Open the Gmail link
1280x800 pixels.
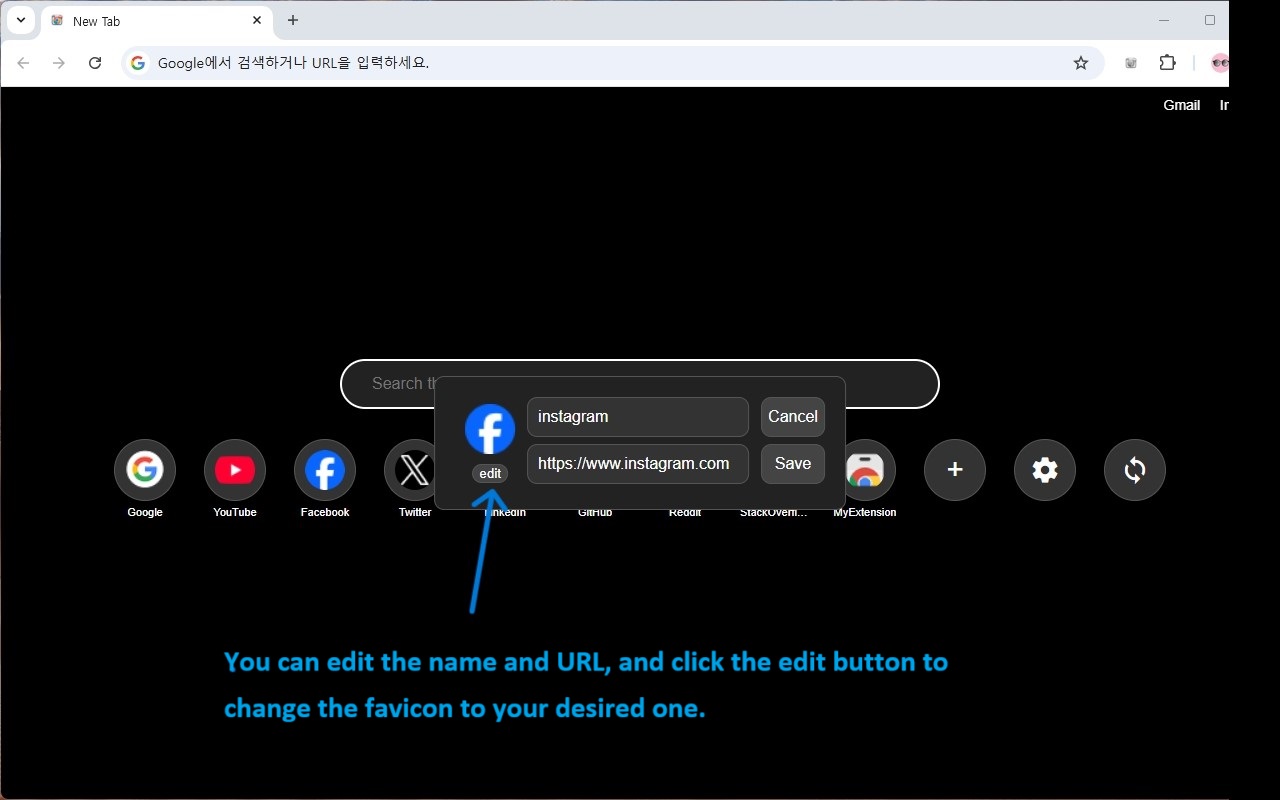(1181, 105)
